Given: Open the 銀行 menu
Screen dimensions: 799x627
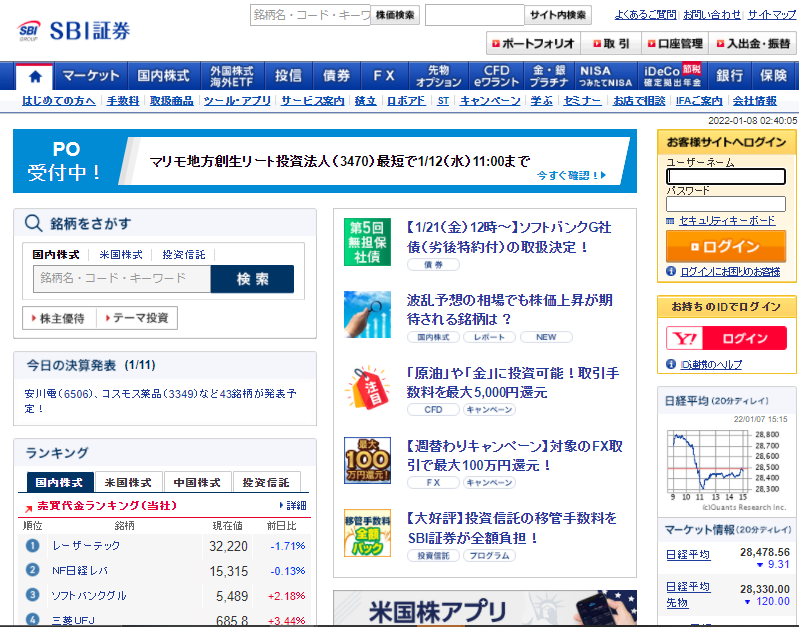Looking at the screenshot, I should [x=730, y=76].
